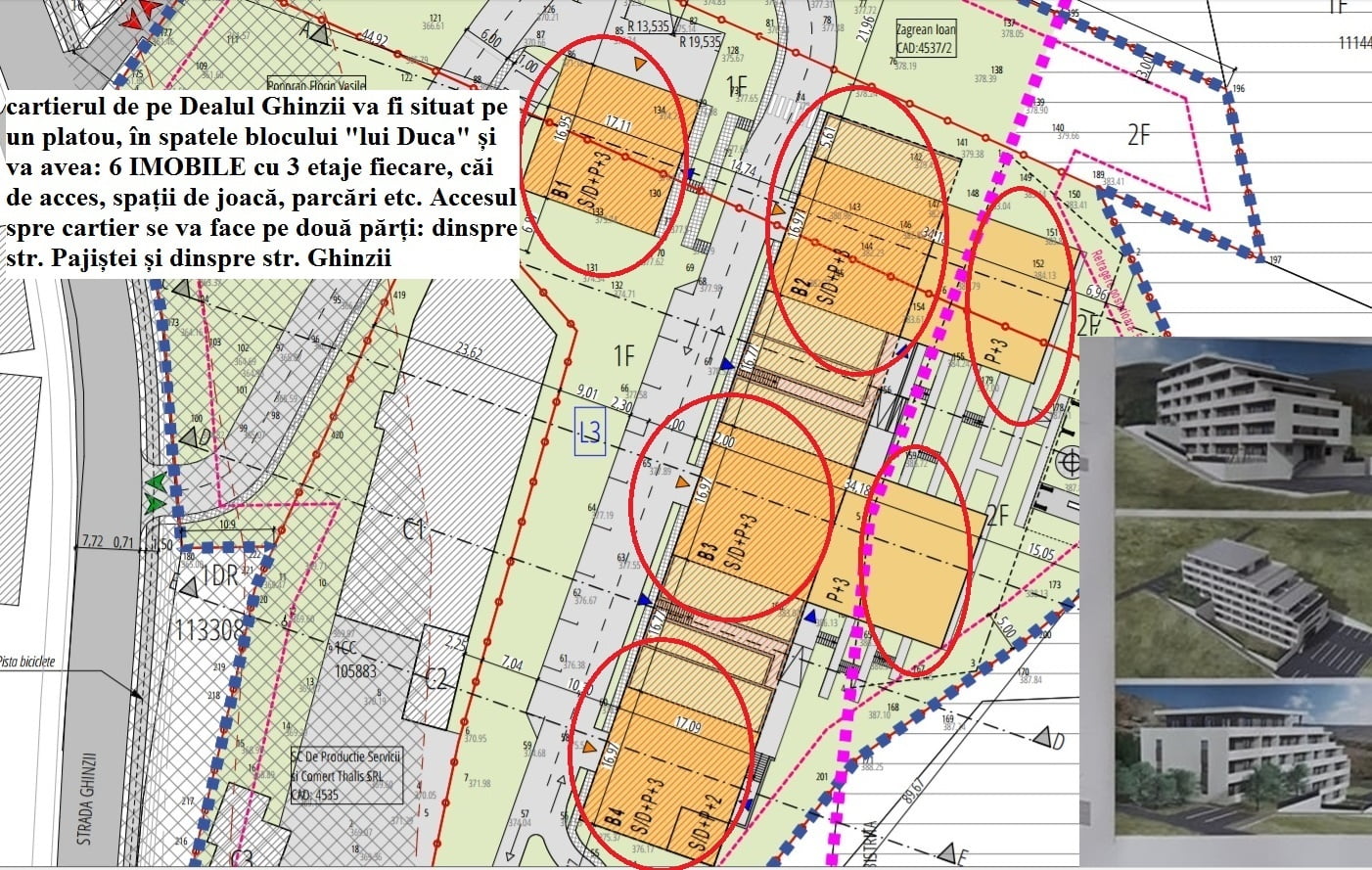Click the blue L3 box label
Viewport: 1372px width, 870px height.
(x=590, y=432)
